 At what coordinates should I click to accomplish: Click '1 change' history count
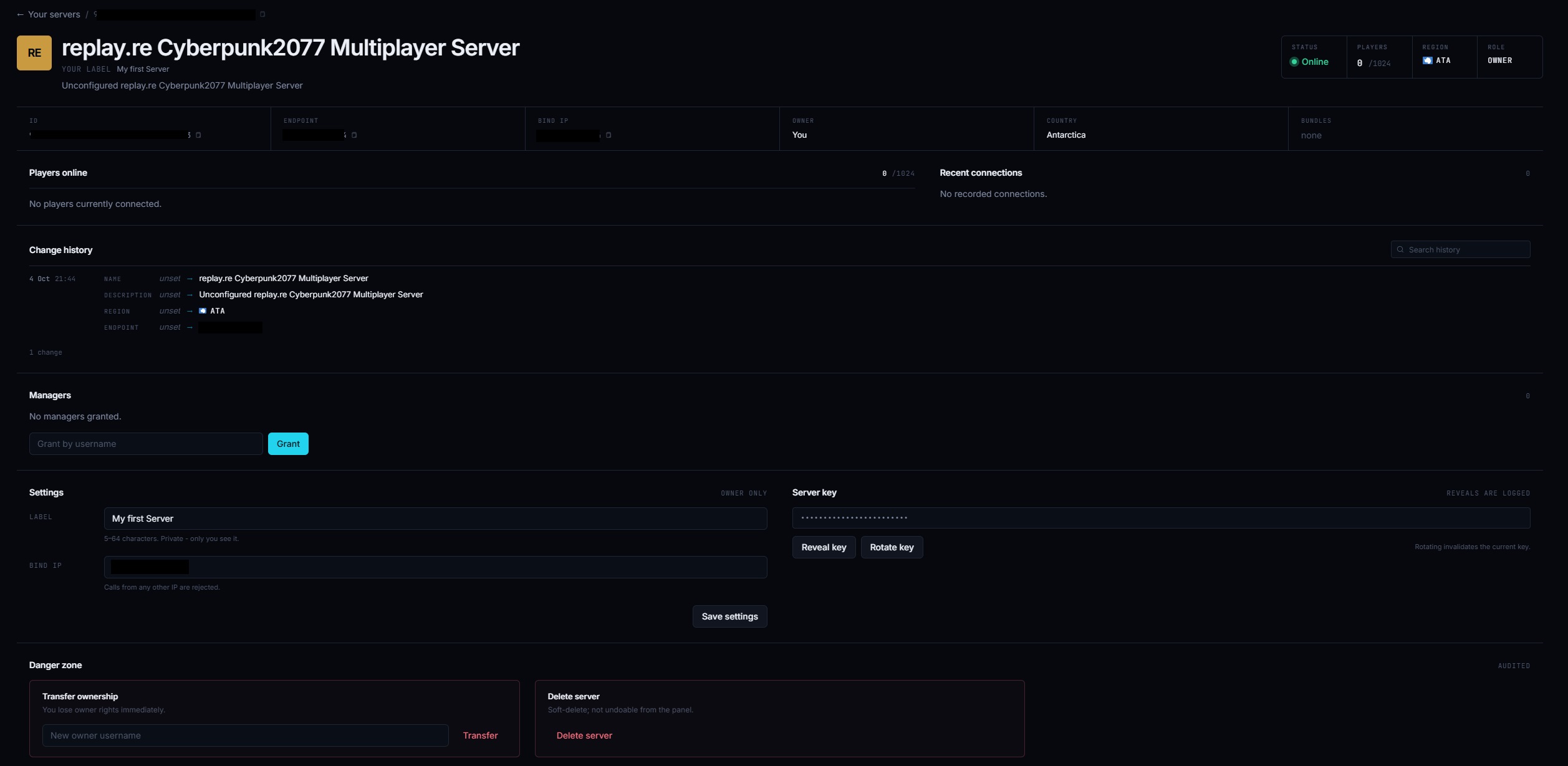click(46, 352)
